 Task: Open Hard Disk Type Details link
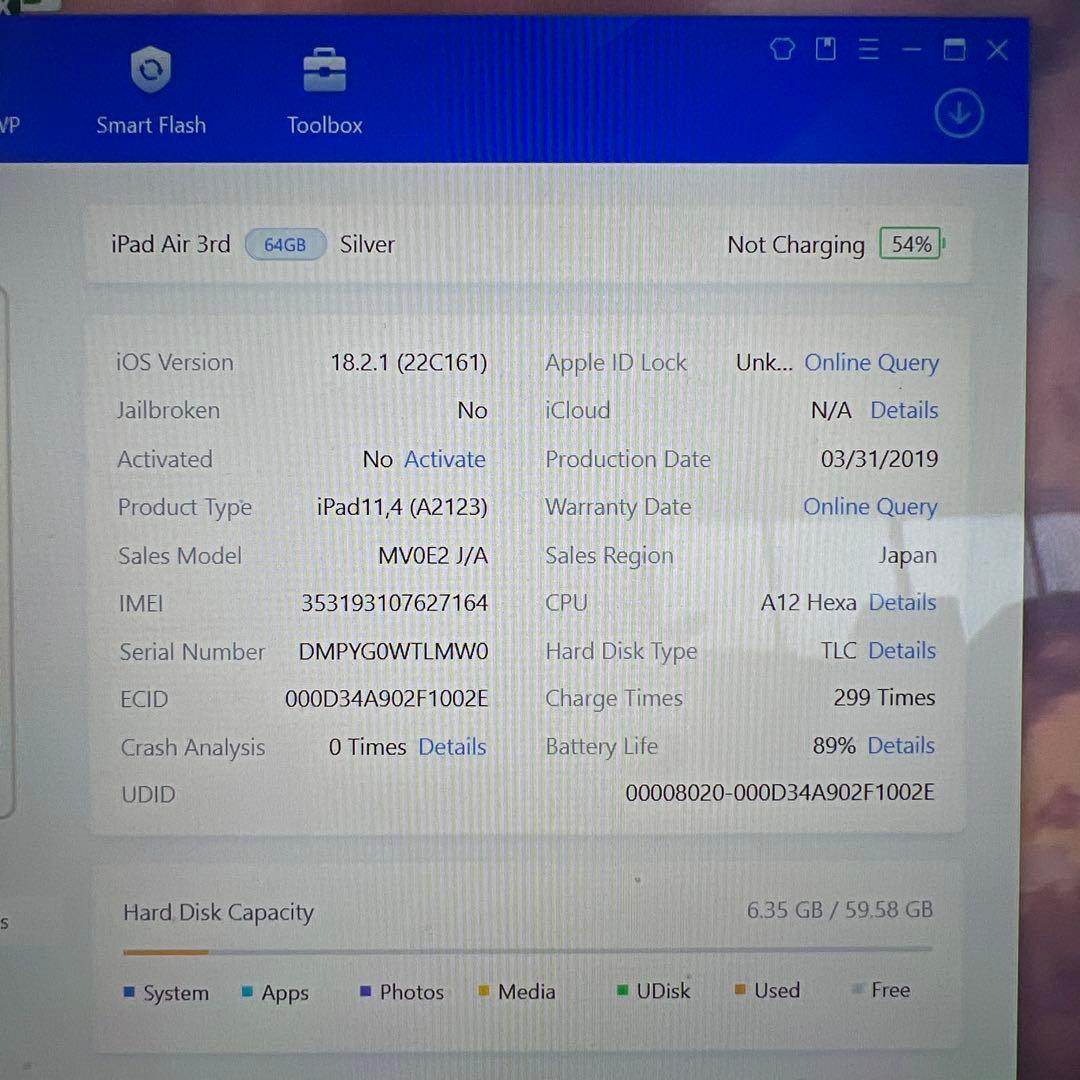coord(902,650)
